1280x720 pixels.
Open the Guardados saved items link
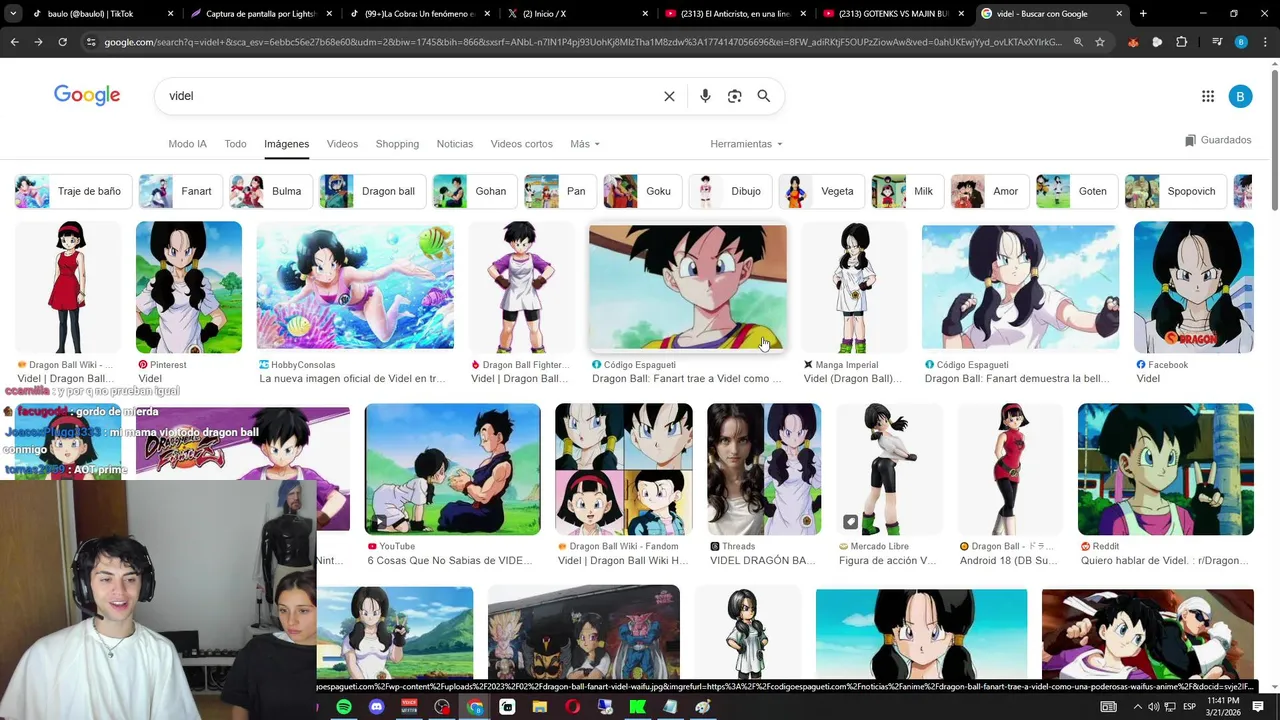[x=1218, y=140]
